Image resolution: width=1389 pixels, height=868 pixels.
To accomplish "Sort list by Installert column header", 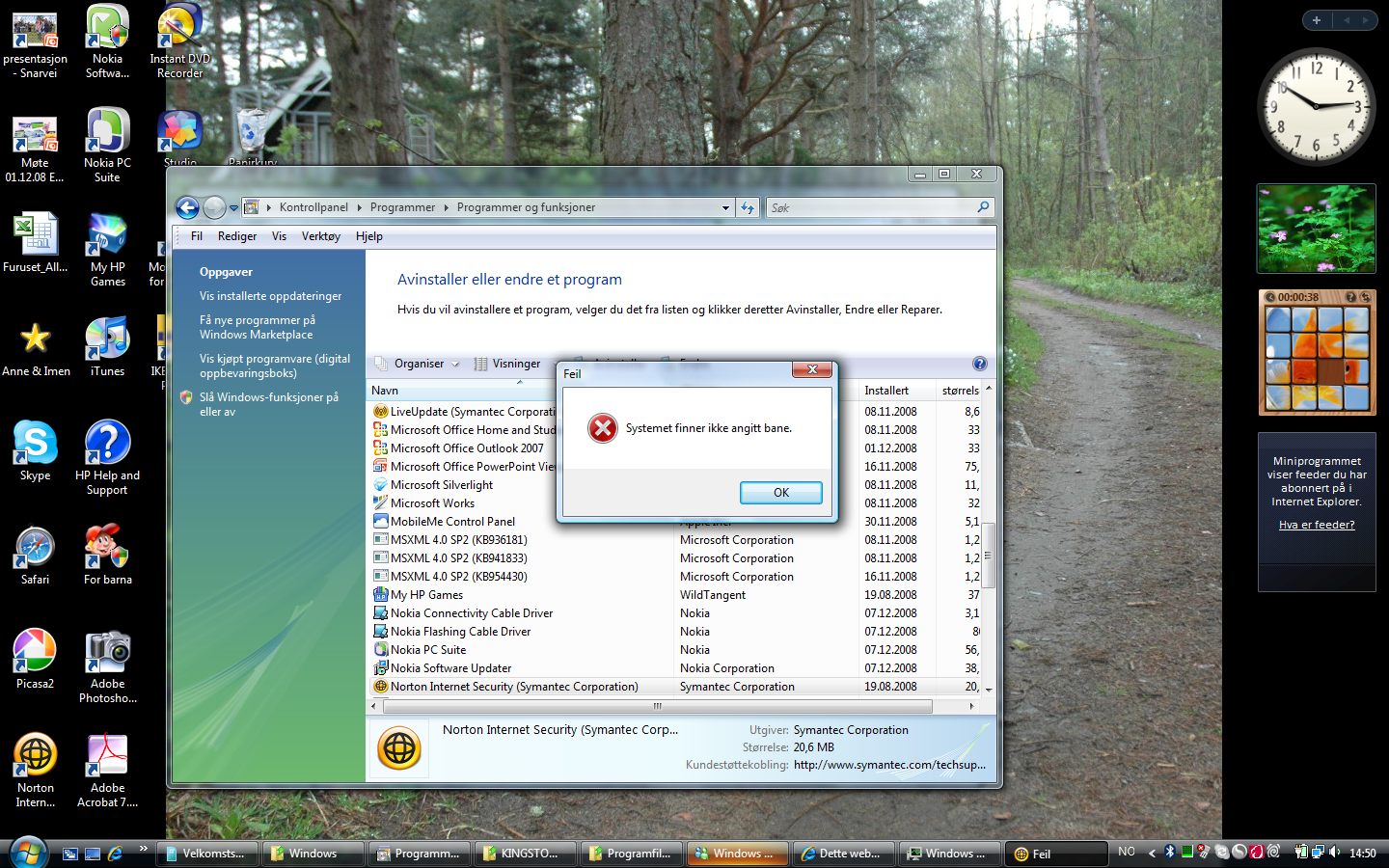I will (897, 391).
